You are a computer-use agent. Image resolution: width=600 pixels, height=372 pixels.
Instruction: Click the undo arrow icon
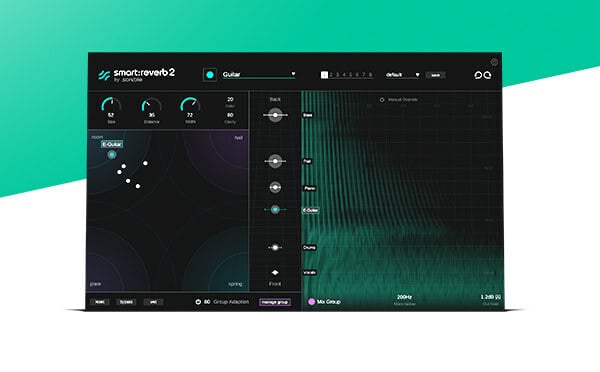[x=478, y=75]
